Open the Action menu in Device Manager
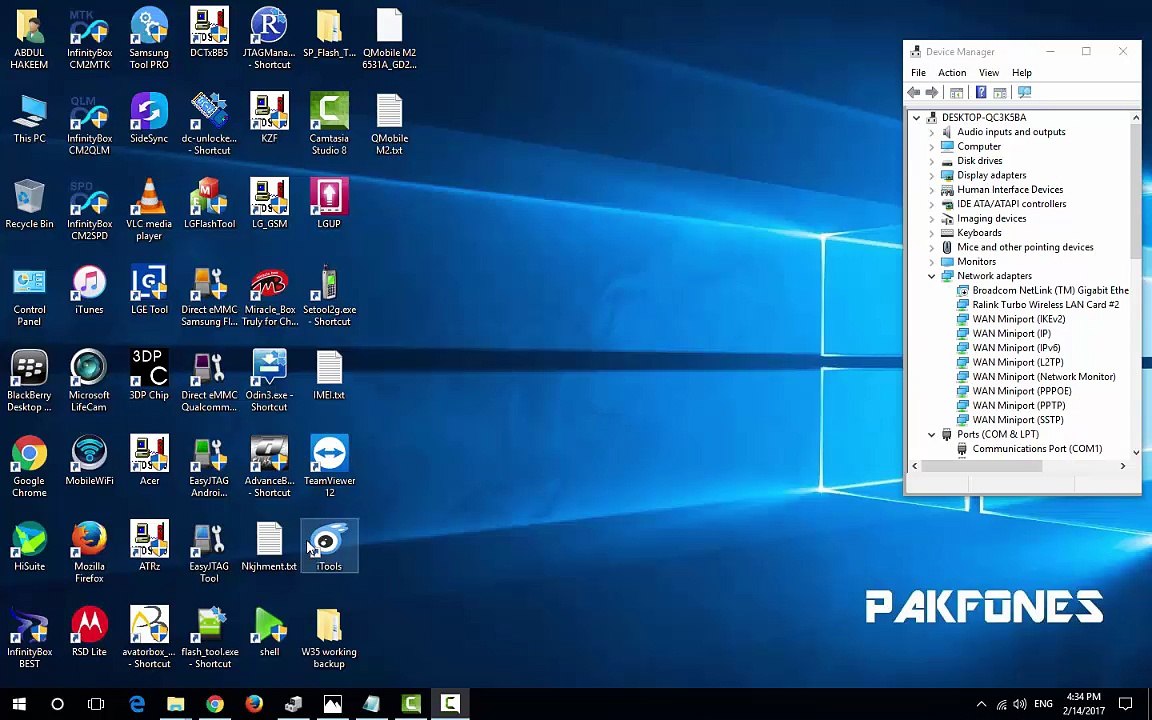The height and width of the screenshot is (720, 1152). (952, 73)
